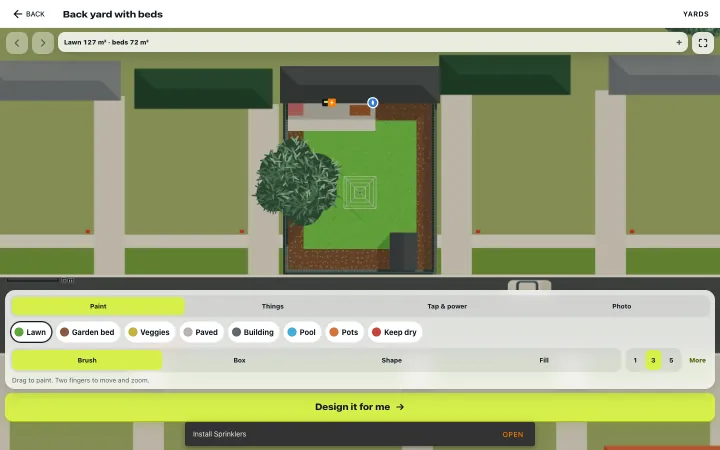Switch to the Paint tab
The image size is (720, 450).
(98, 306)
